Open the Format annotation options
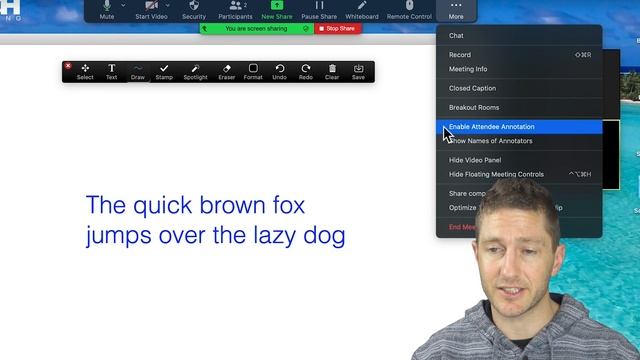Image resolution: width=640 pixels, height=360 pixels. tap(253, 72)
